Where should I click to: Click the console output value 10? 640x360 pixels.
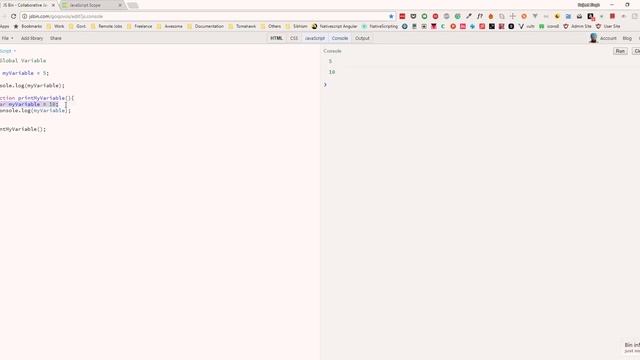(332, 72)
